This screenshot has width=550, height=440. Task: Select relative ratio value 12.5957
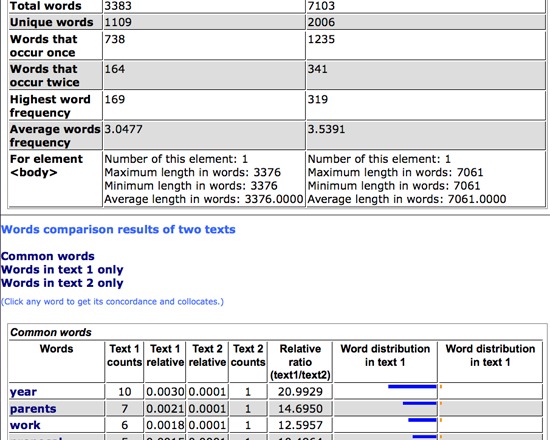300,425
